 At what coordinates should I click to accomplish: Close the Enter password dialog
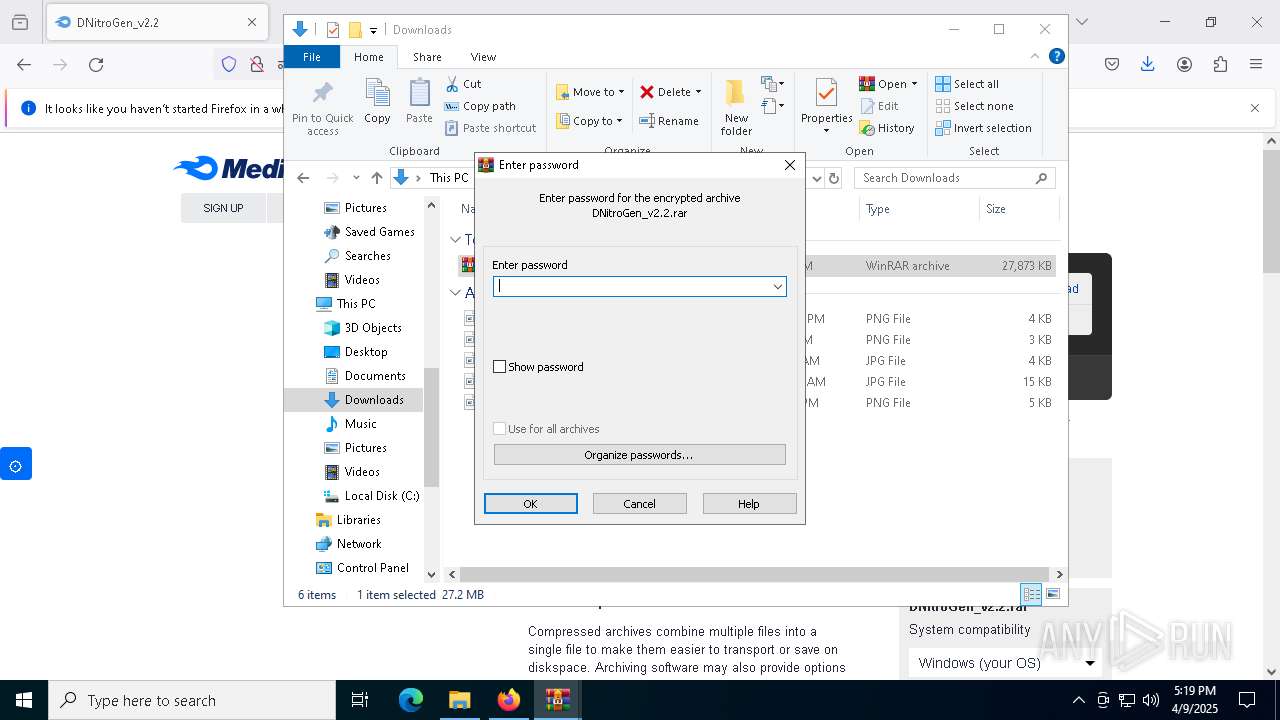coord(790,165)
